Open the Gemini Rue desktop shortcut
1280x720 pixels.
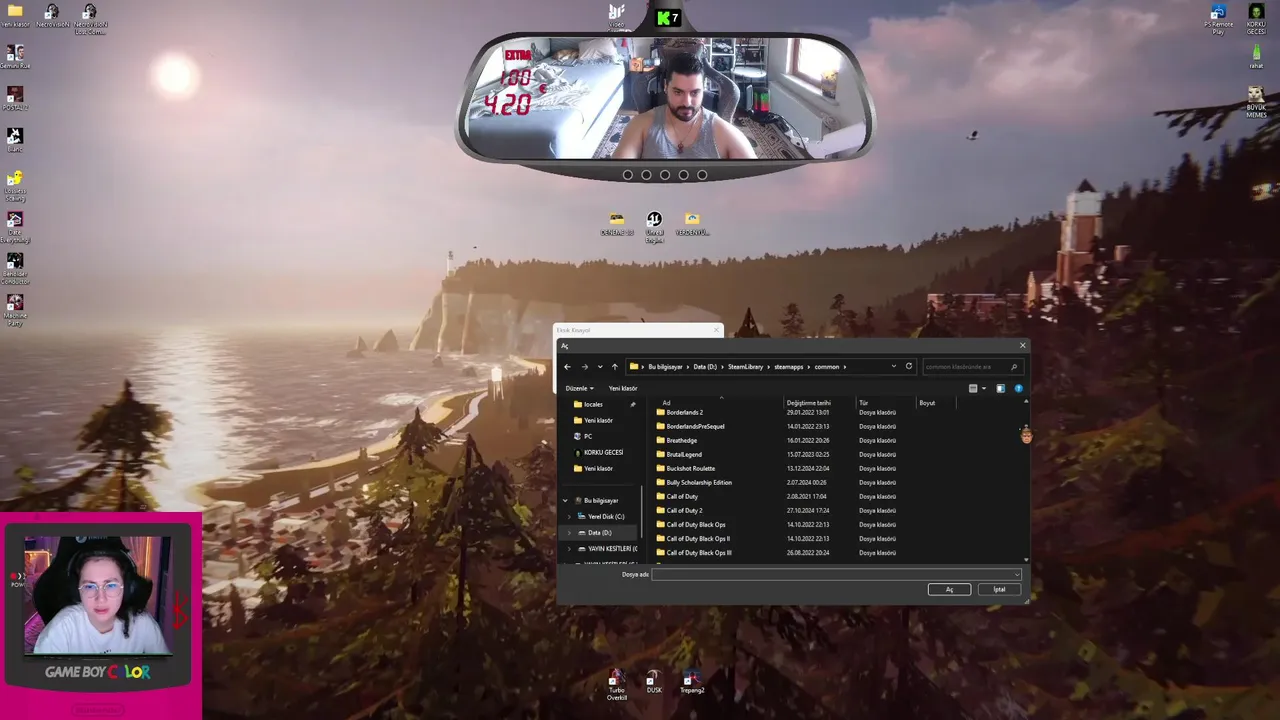[15, 56]
